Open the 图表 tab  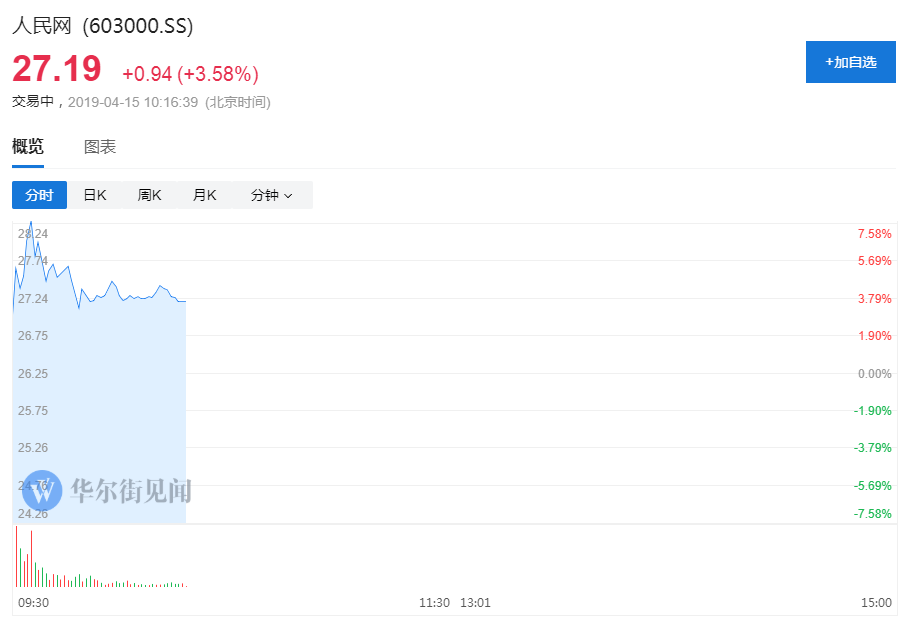pos(100,147)
